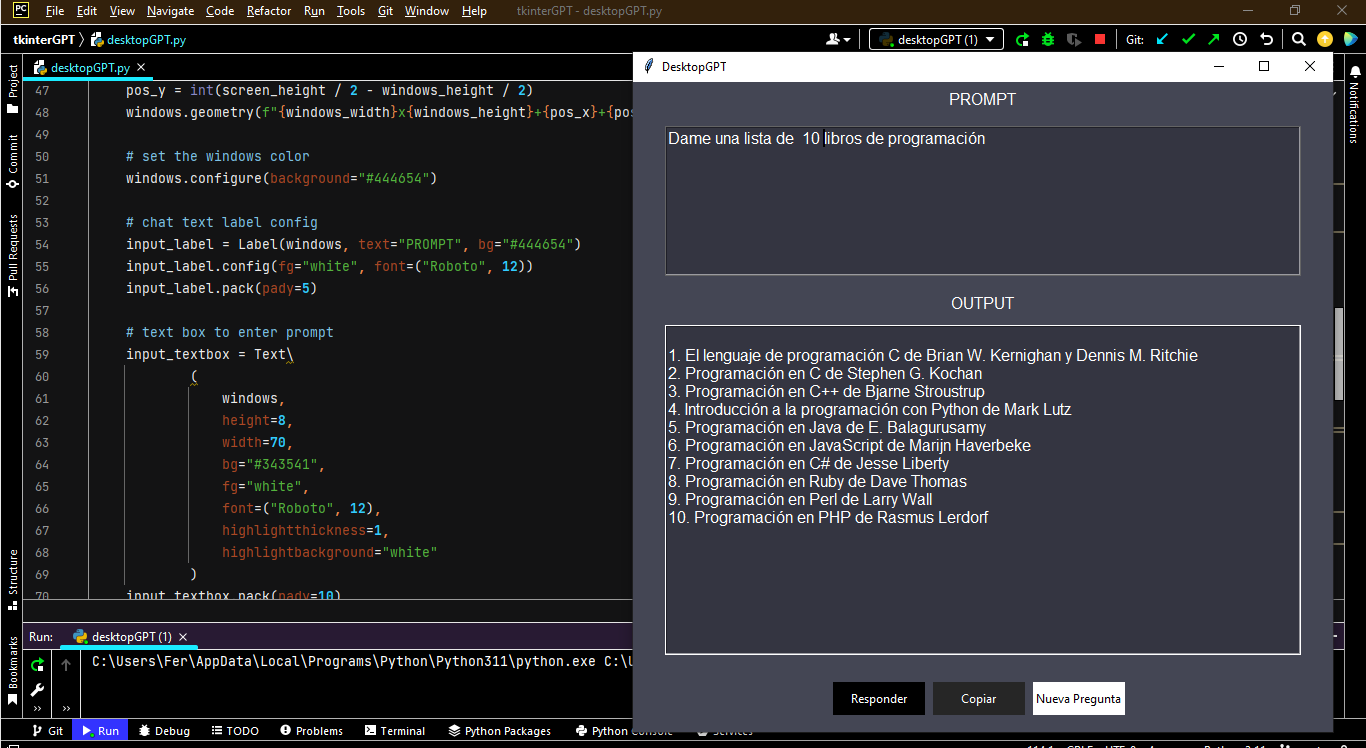Image resolution: width=1366 pixels, height=748 pixels.
Task: Open Search Everywhere magnifier icon
Action: 1298,40
